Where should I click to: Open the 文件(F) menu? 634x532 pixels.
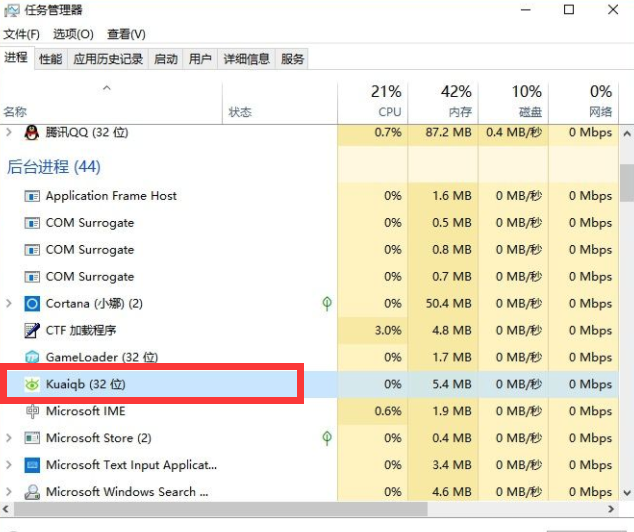22,34
